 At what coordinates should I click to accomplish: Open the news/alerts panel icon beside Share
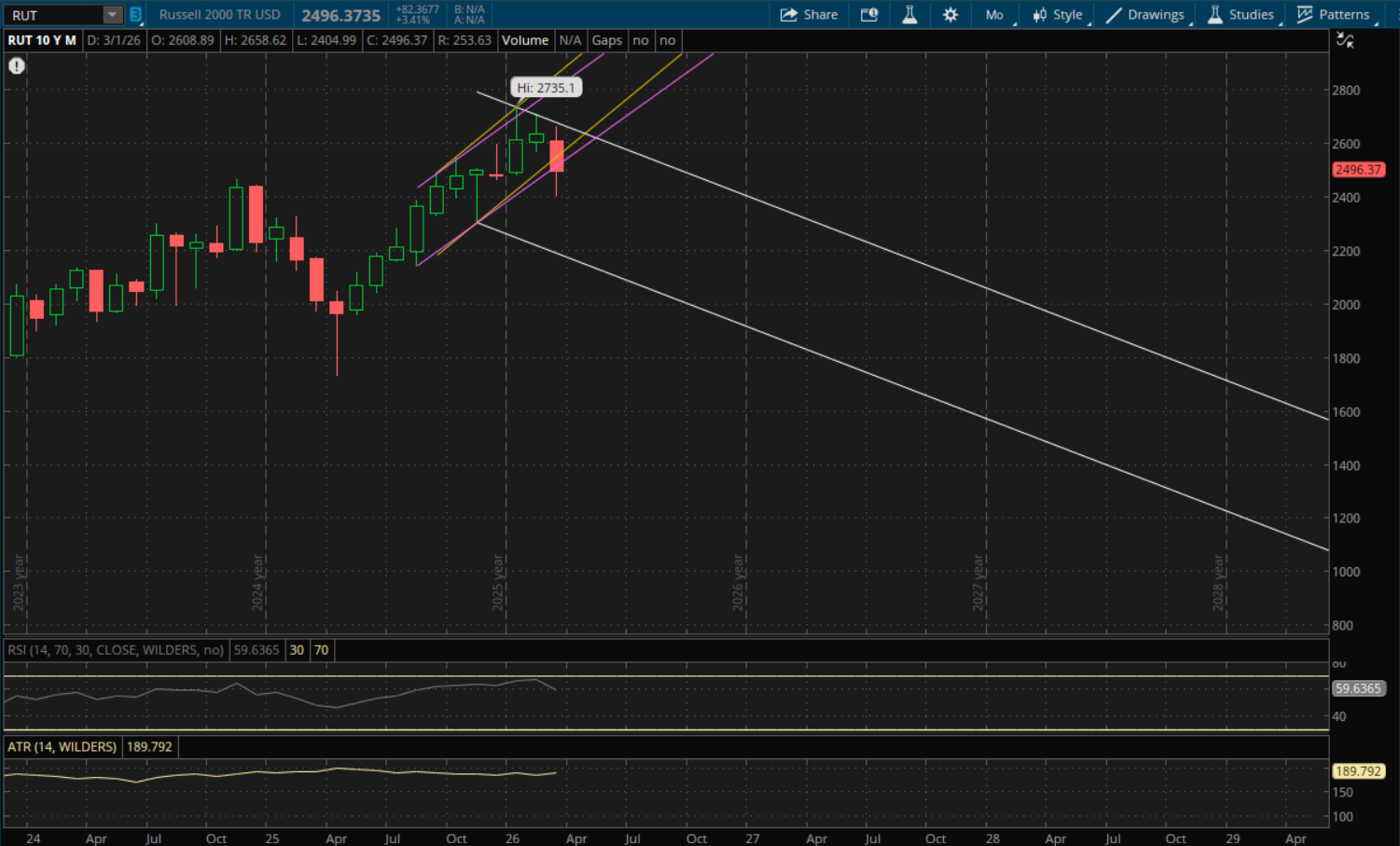pyautogui.click(x=869, y=15)
